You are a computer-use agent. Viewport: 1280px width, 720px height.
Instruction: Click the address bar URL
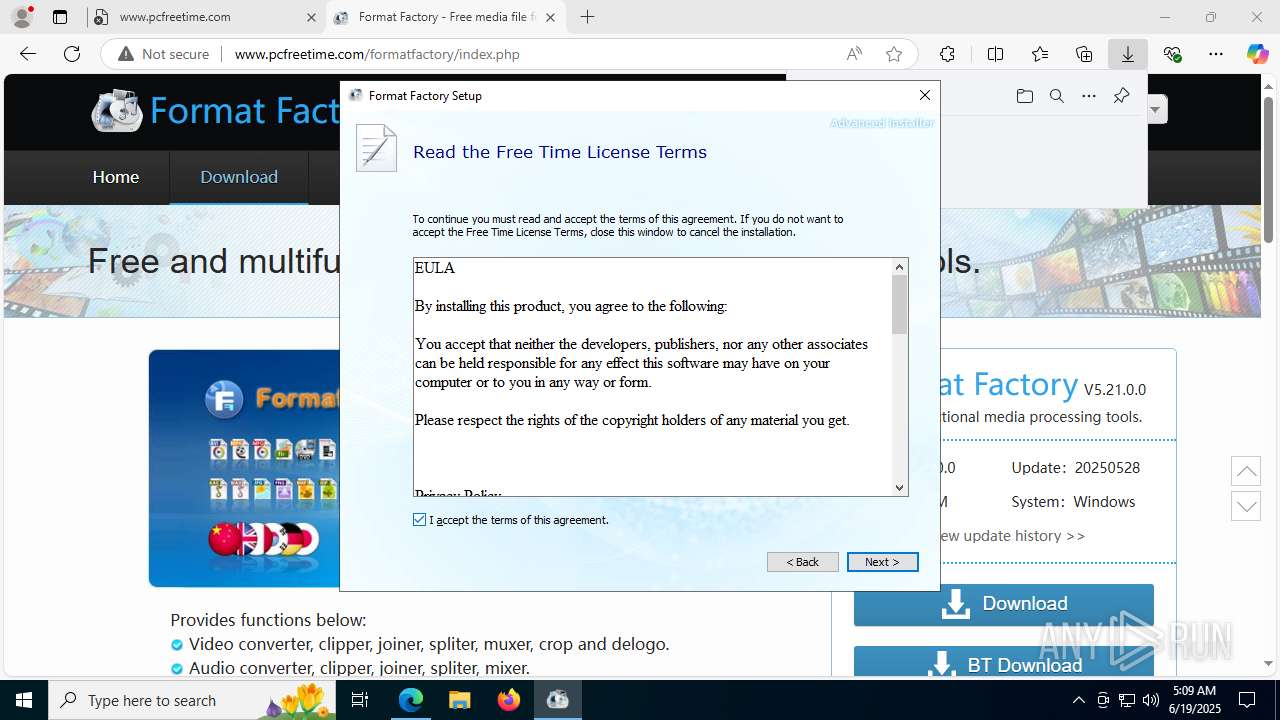pos(377,54)
